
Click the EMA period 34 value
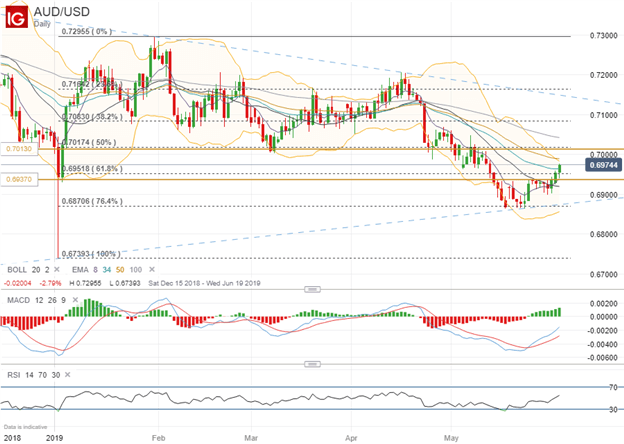pos(107,270)
